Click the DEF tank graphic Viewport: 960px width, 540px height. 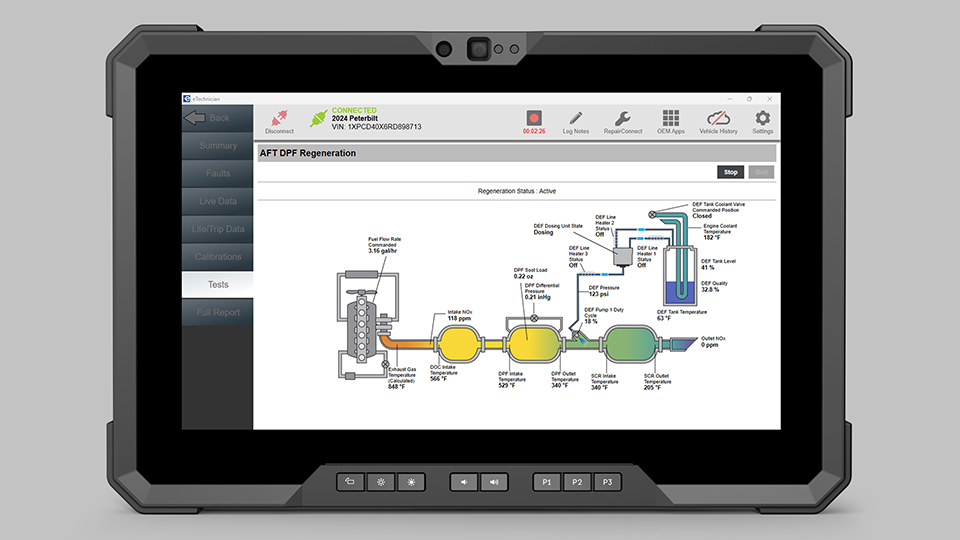680,276
